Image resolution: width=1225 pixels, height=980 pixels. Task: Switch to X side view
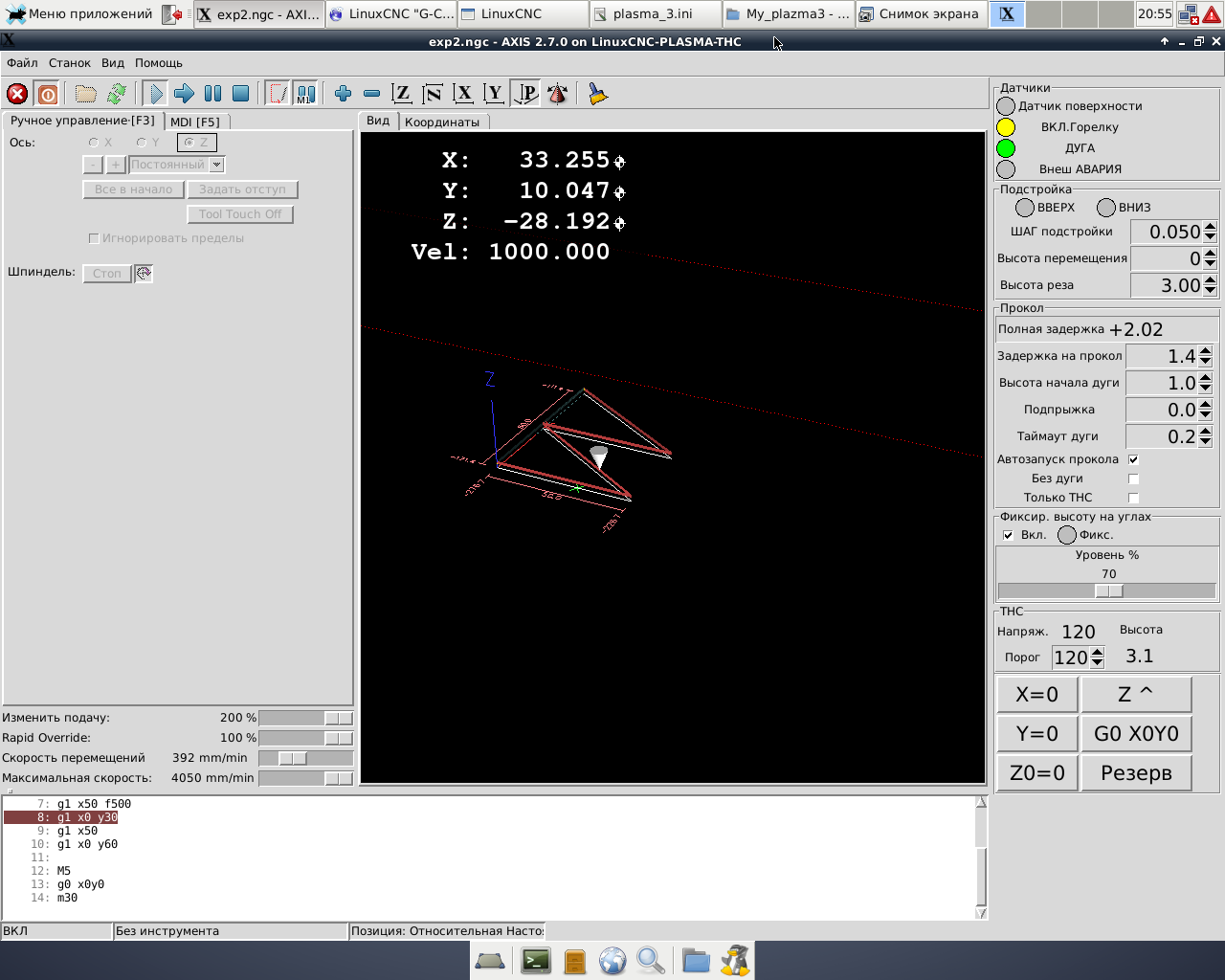(x=463, y=94)
